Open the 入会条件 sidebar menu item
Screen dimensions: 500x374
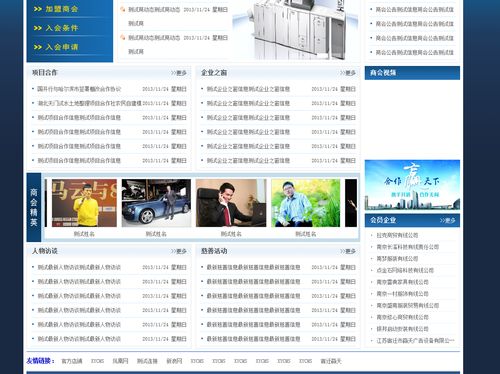[62, 28]
